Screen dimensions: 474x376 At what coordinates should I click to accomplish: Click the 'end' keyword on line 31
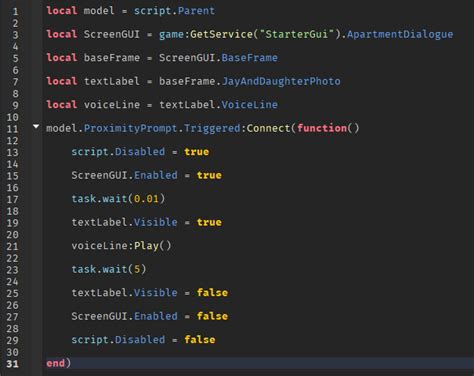point(55,363)
